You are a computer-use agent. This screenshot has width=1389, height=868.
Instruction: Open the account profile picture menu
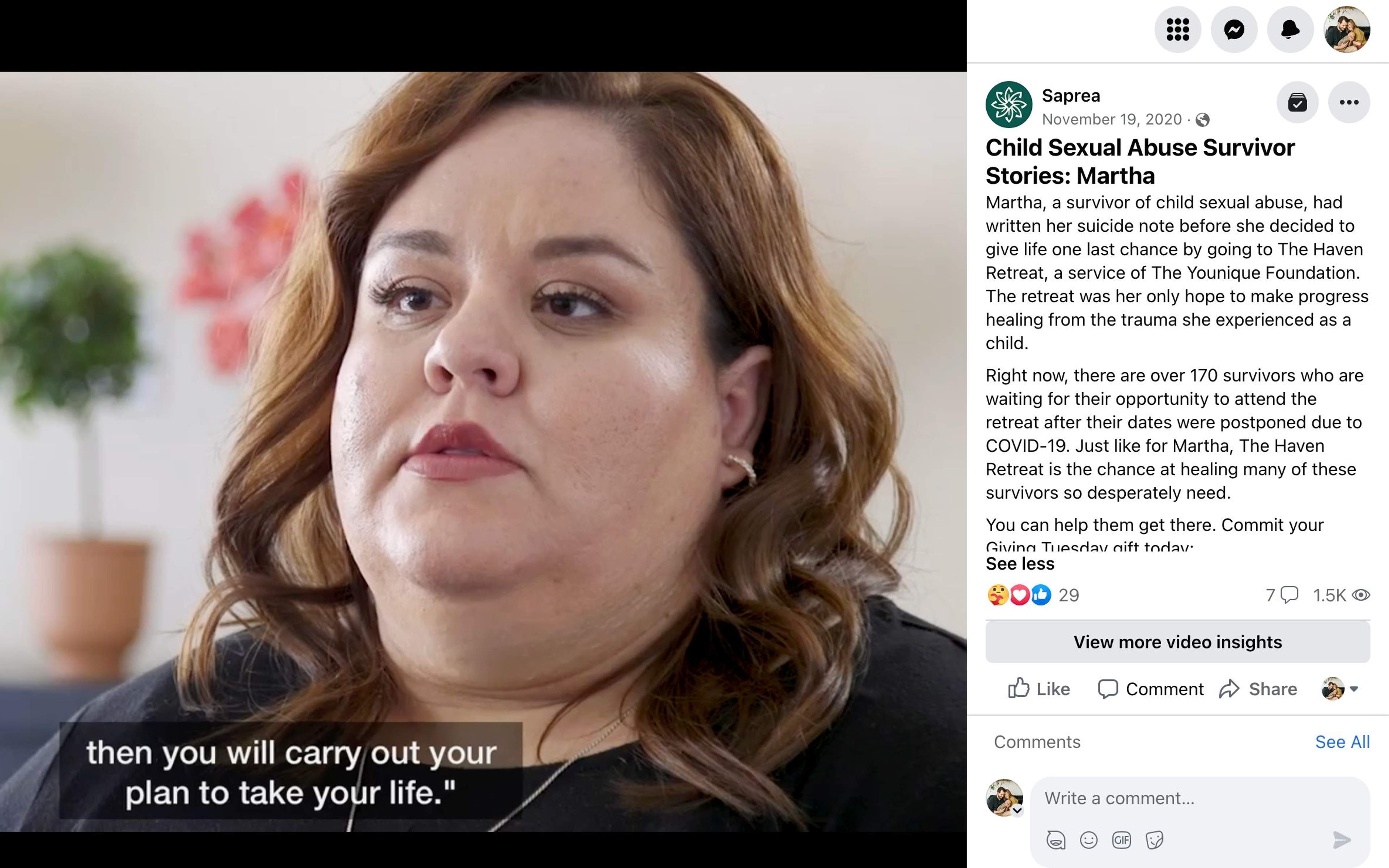click(x=1347, y=29)
